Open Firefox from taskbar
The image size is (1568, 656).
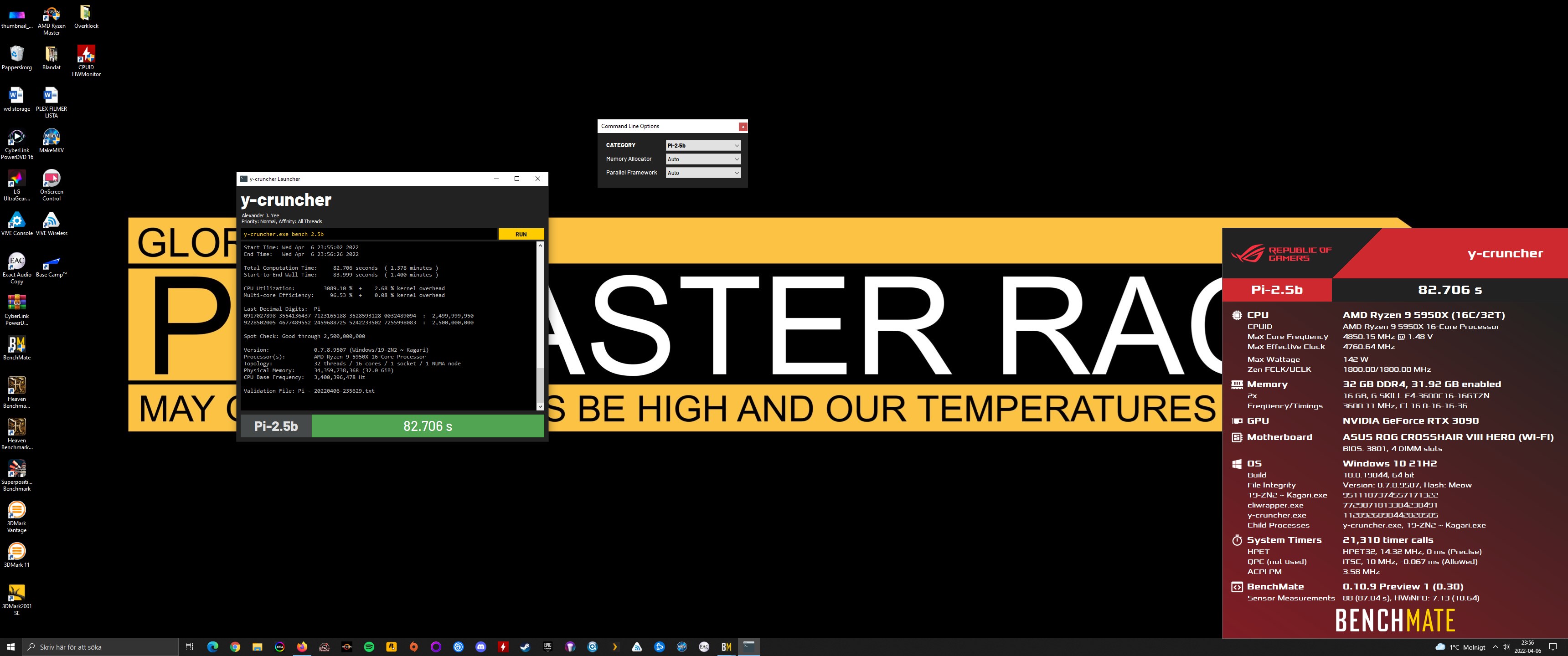[302, 647]
